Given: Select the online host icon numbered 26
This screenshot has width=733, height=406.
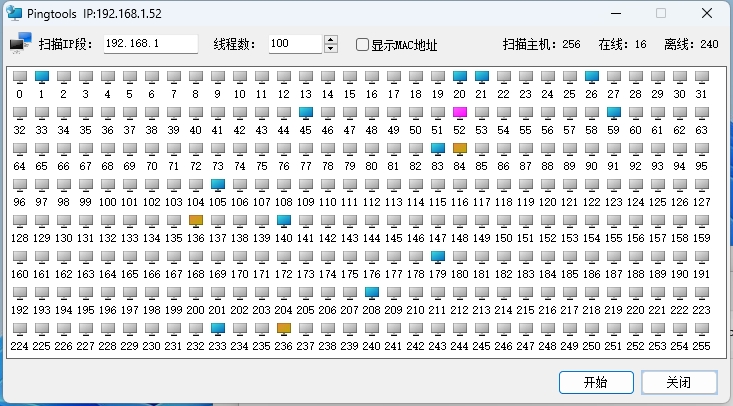Looking at the screenshot, I should tap(592, 77).
